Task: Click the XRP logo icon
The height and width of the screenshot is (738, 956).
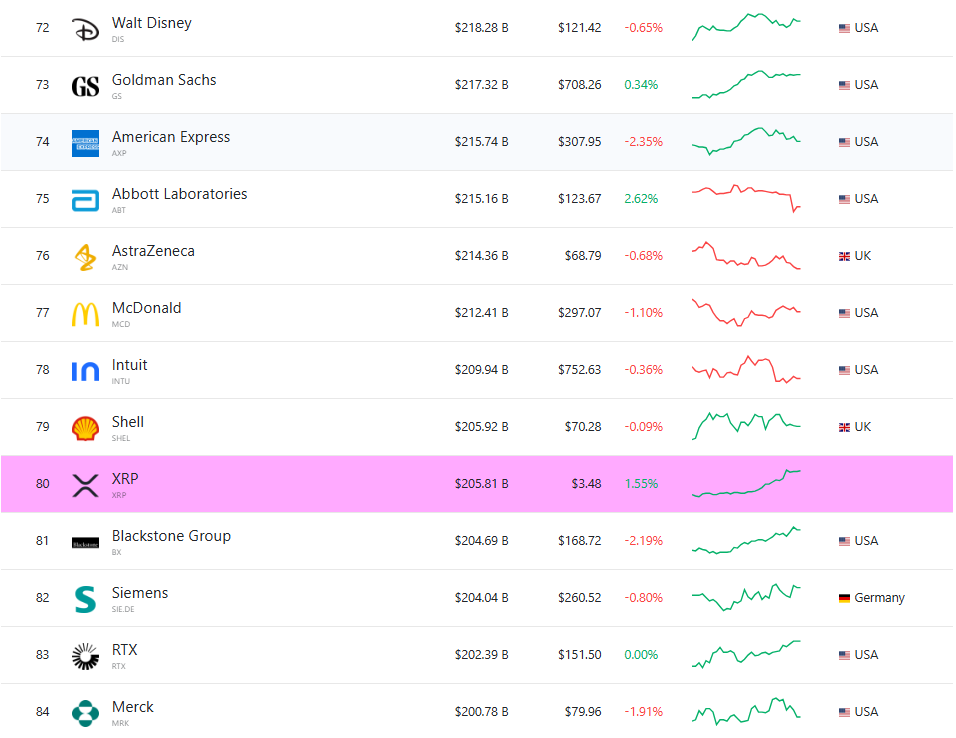Action: click(x=85, y=485)
